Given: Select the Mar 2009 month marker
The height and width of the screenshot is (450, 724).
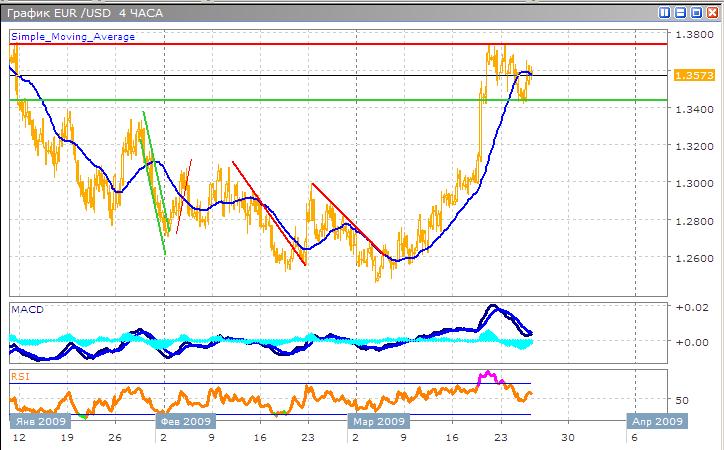Looking at the screenshot, I should click(376, 422).
